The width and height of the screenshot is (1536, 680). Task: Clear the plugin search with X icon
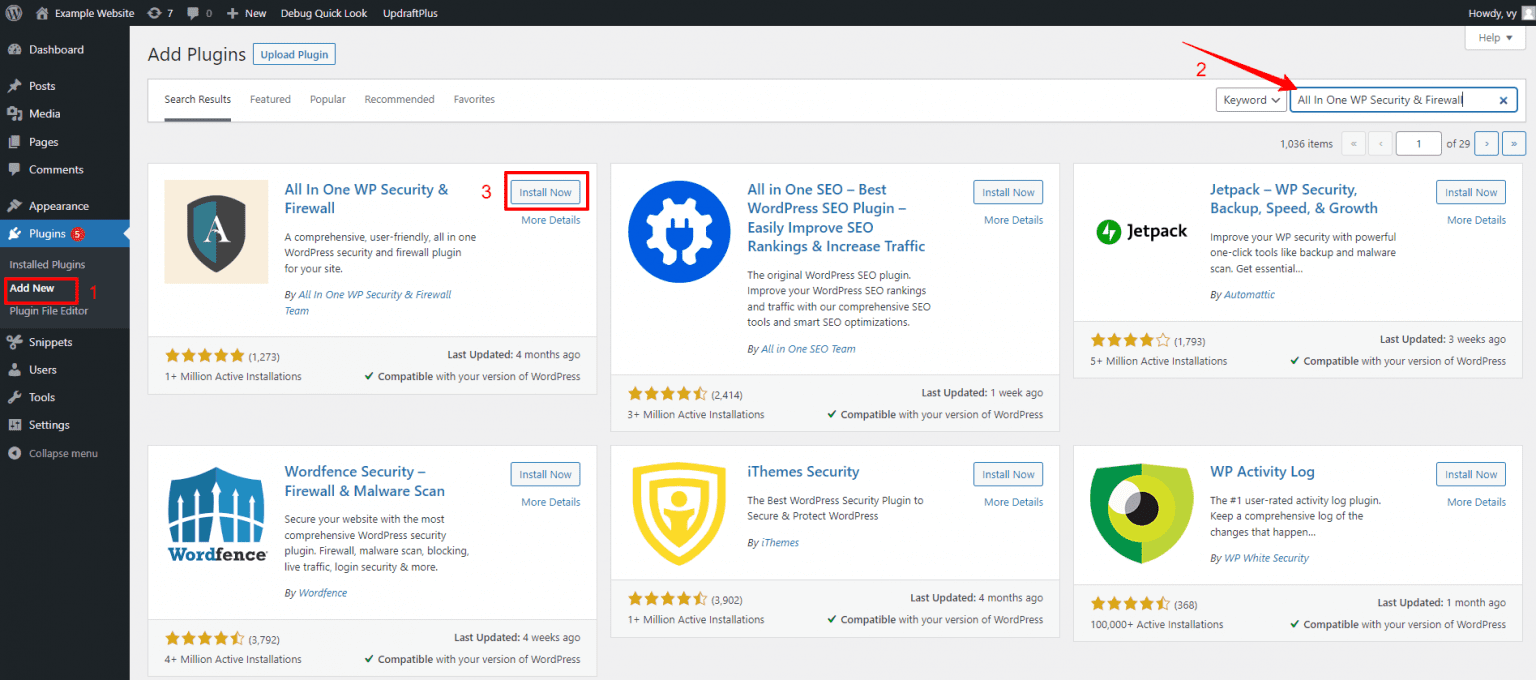point(1503,100)
